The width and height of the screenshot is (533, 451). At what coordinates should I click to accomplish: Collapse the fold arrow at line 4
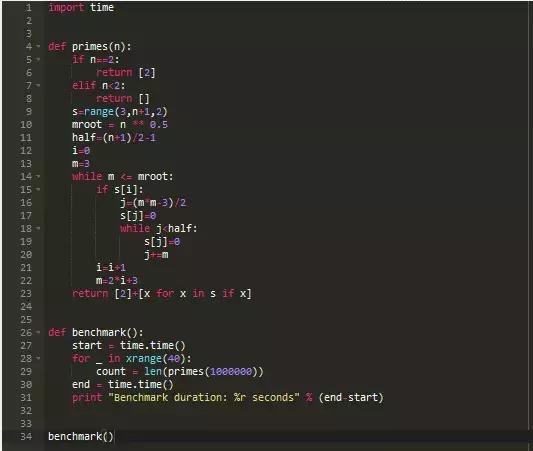tap(38, 46)
